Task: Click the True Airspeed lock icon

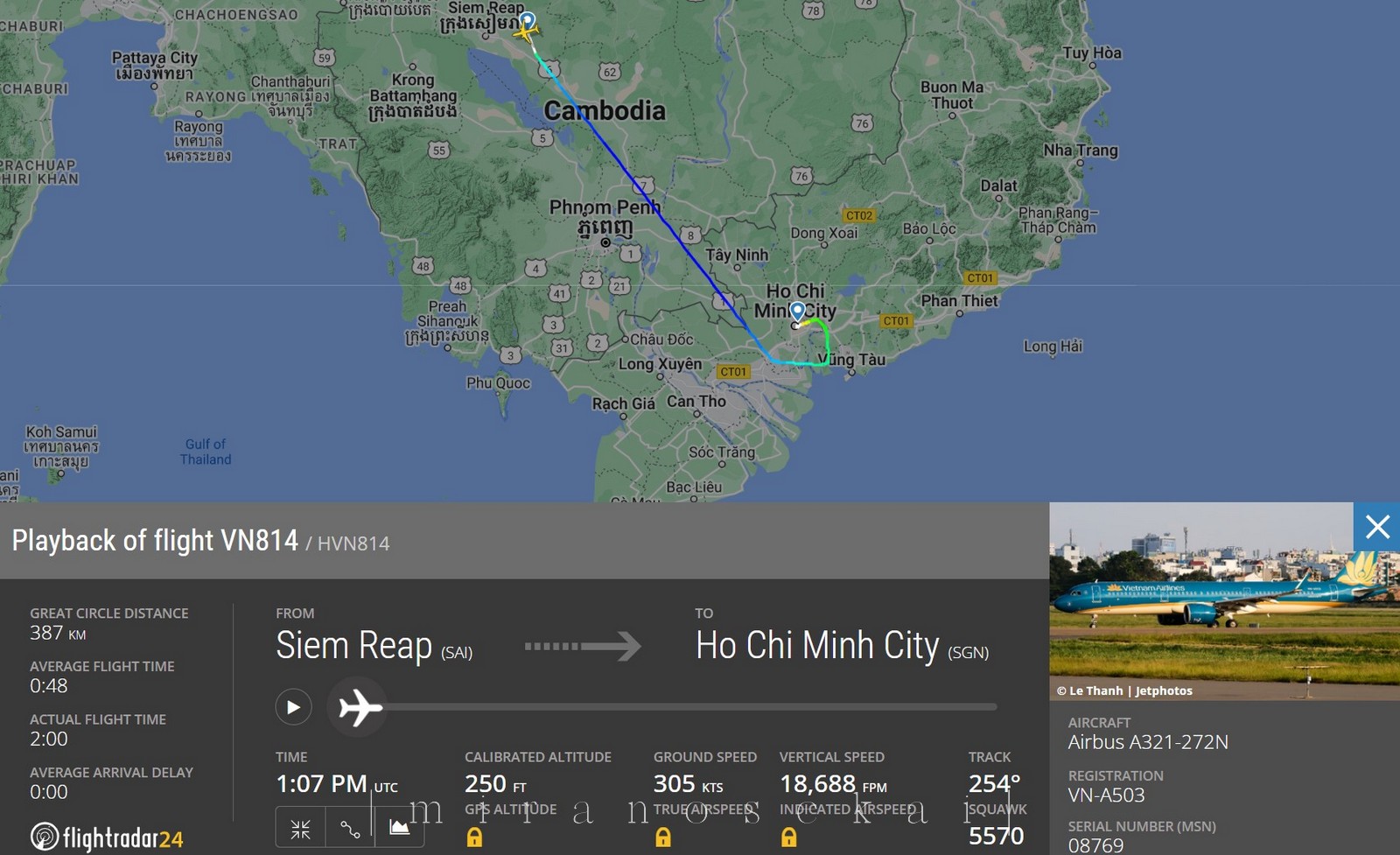Action: (663, 837)
